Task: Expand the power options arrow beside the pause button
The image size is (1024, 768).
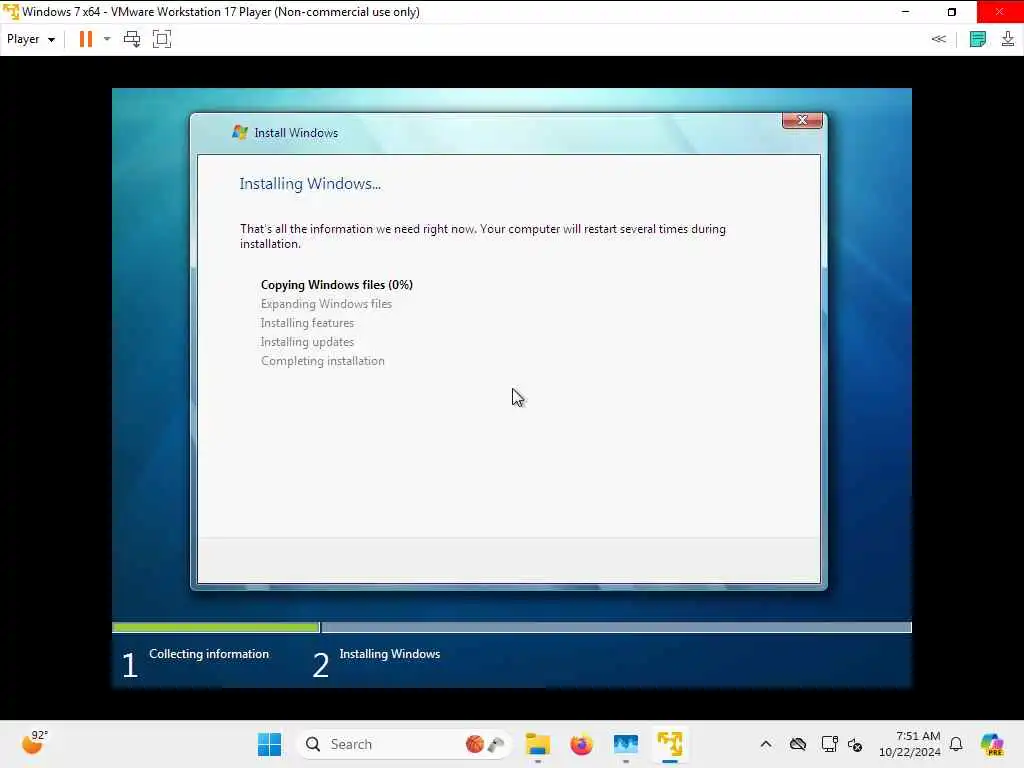Action: click(x=107, y=39)
